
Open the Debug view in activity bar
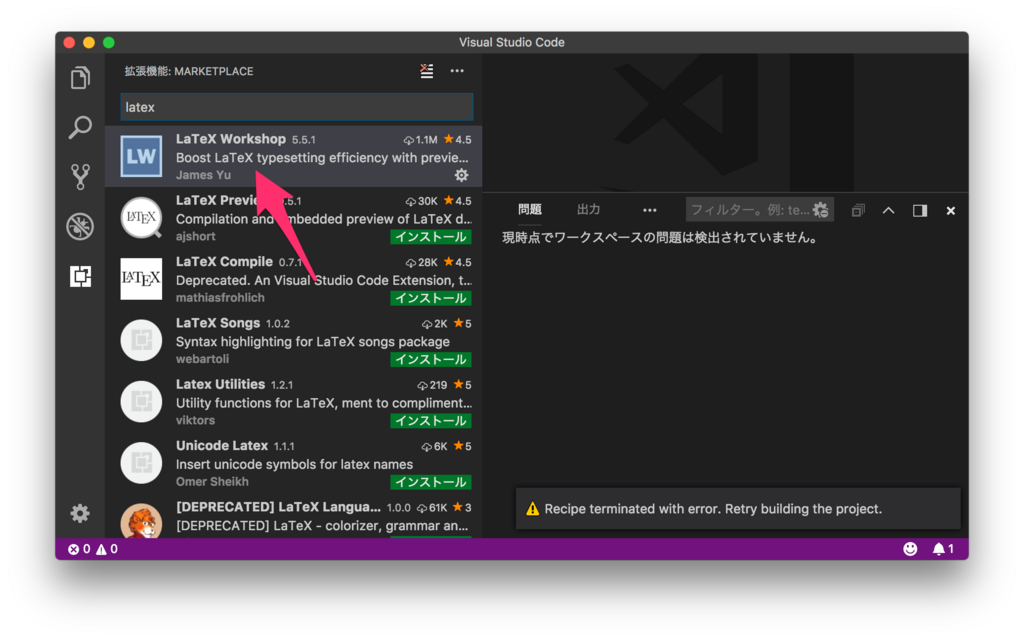click(80, 226)
